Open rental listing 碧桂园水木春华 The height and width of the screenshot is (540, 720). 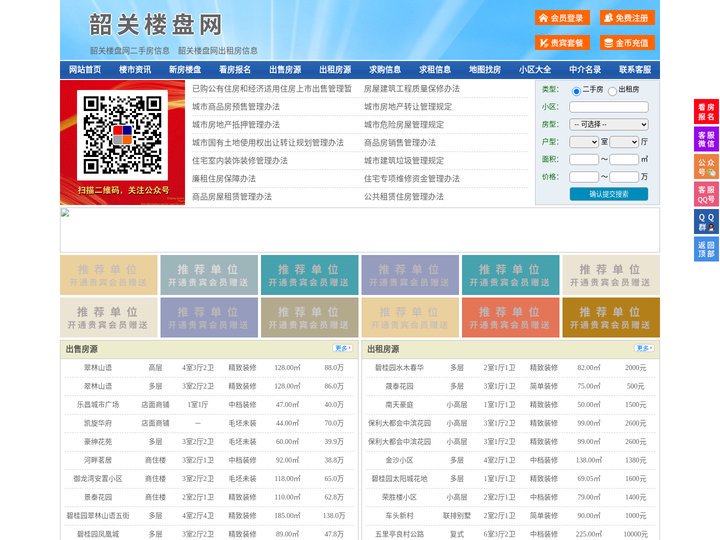(x=399, y=368)
